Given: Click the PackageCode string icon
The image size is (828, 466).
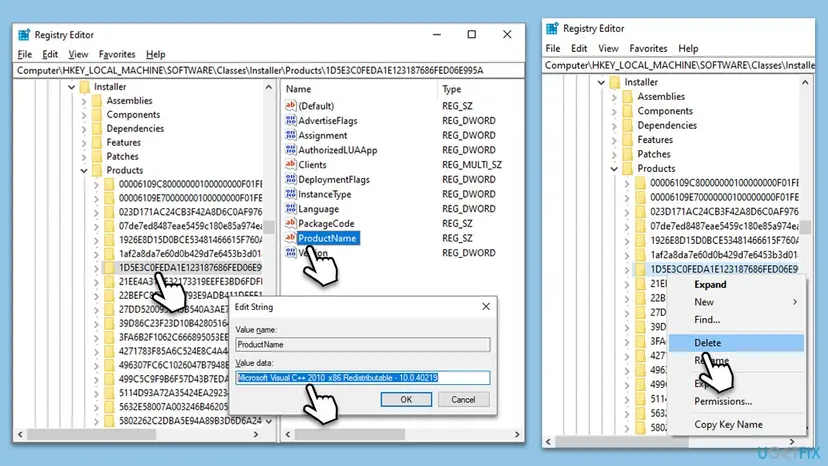Looking at the screenshot, I should [x=290, y=223].
